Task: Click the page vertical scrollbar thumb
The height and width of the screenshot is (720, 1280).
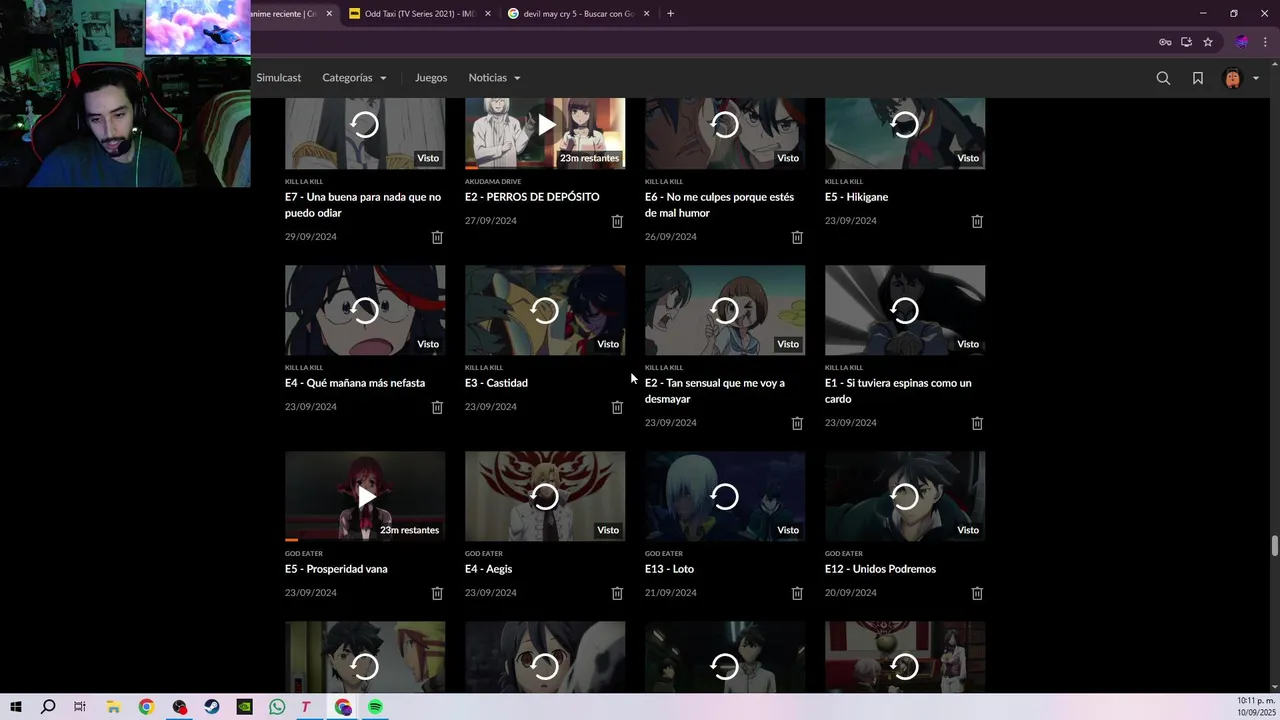Action: click(x=1274, y=546)
